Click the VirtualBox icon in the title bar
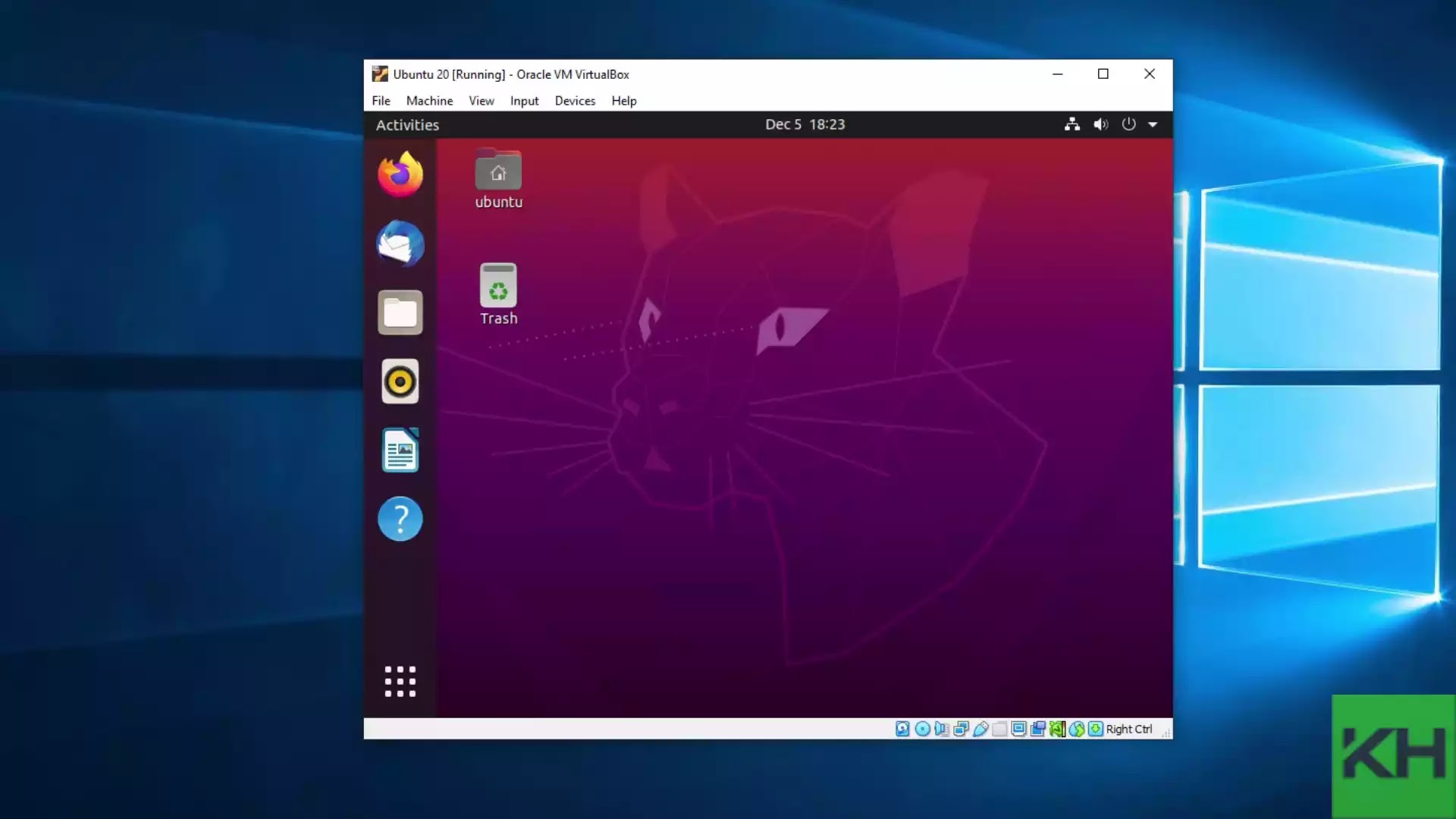 click(380, 74)
